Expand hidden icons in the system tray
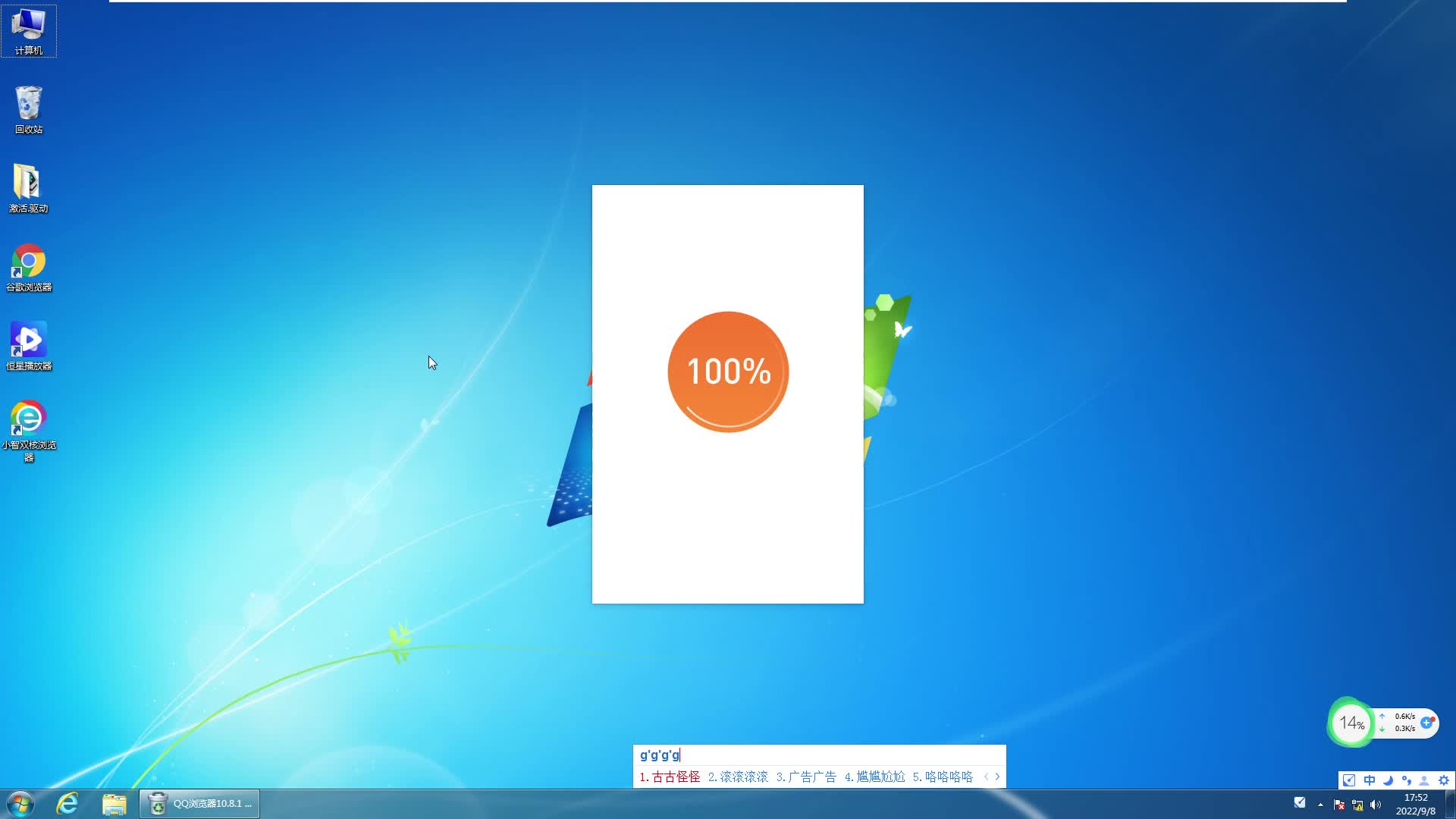 [1320, 803]
